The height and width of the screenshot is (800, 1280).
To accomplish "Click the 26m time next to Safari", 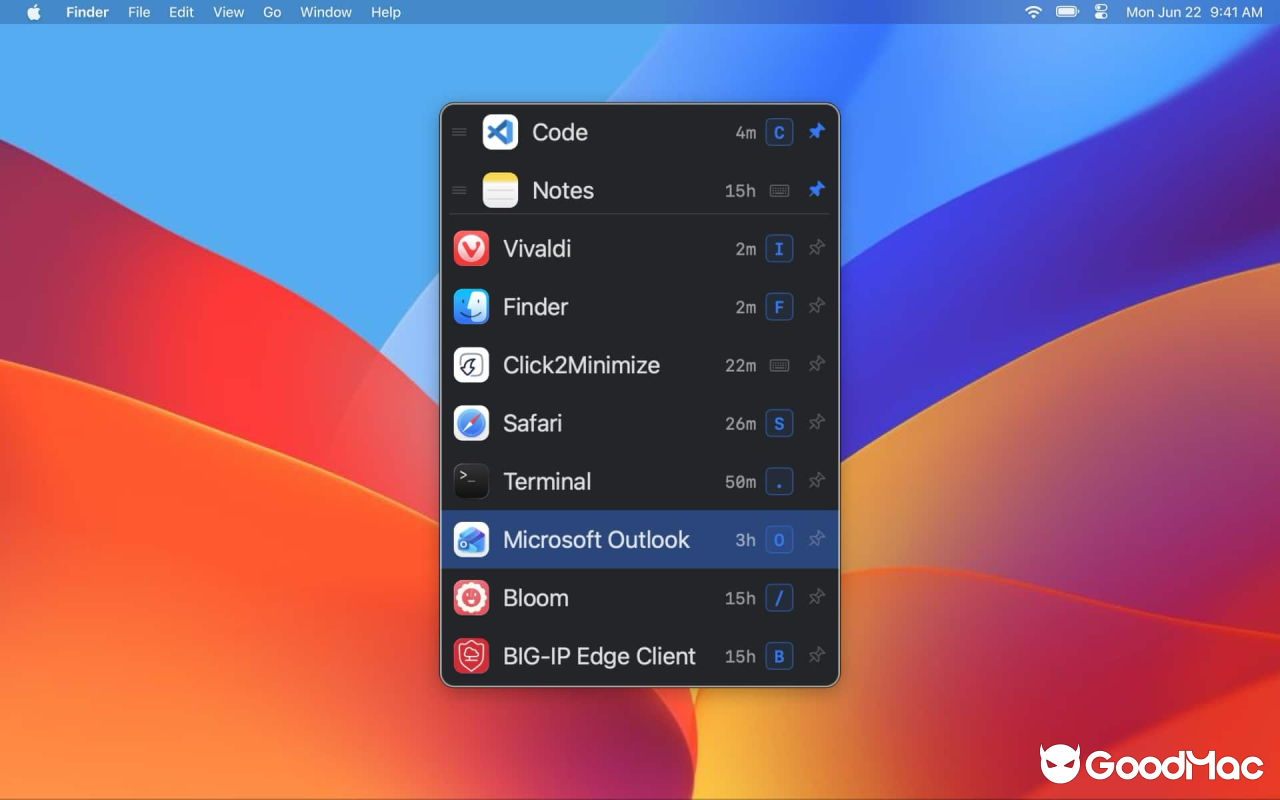I will click(741, 424).
